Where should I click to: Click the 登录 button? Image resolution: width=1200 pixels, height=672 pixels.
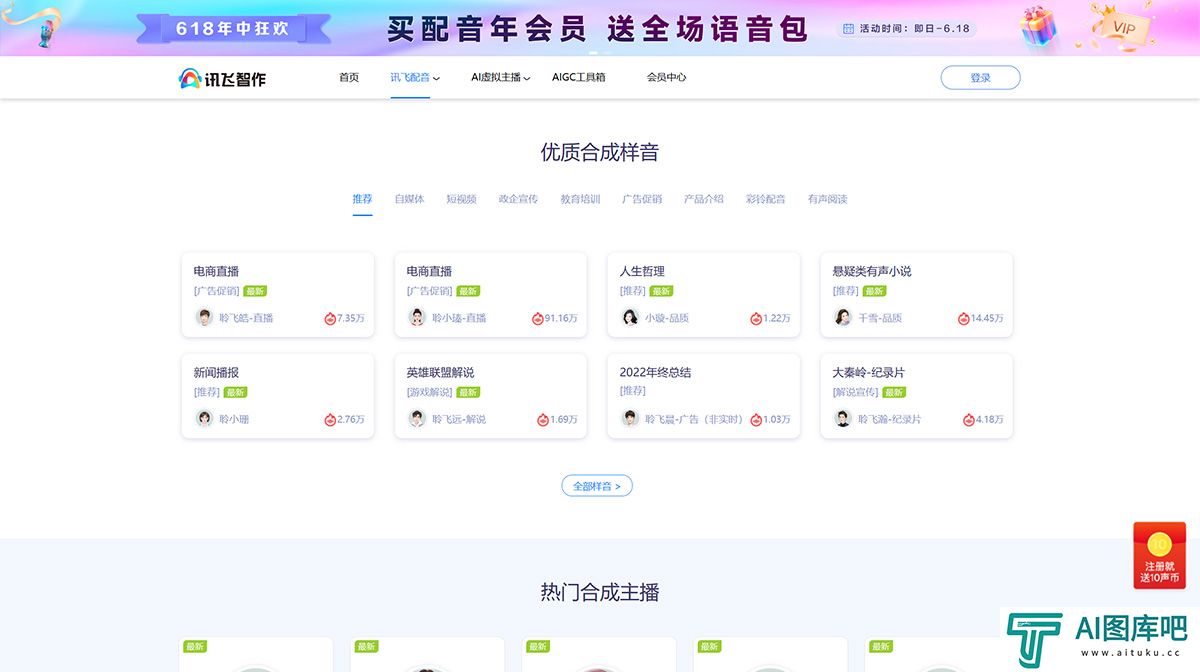coord(980,77)
